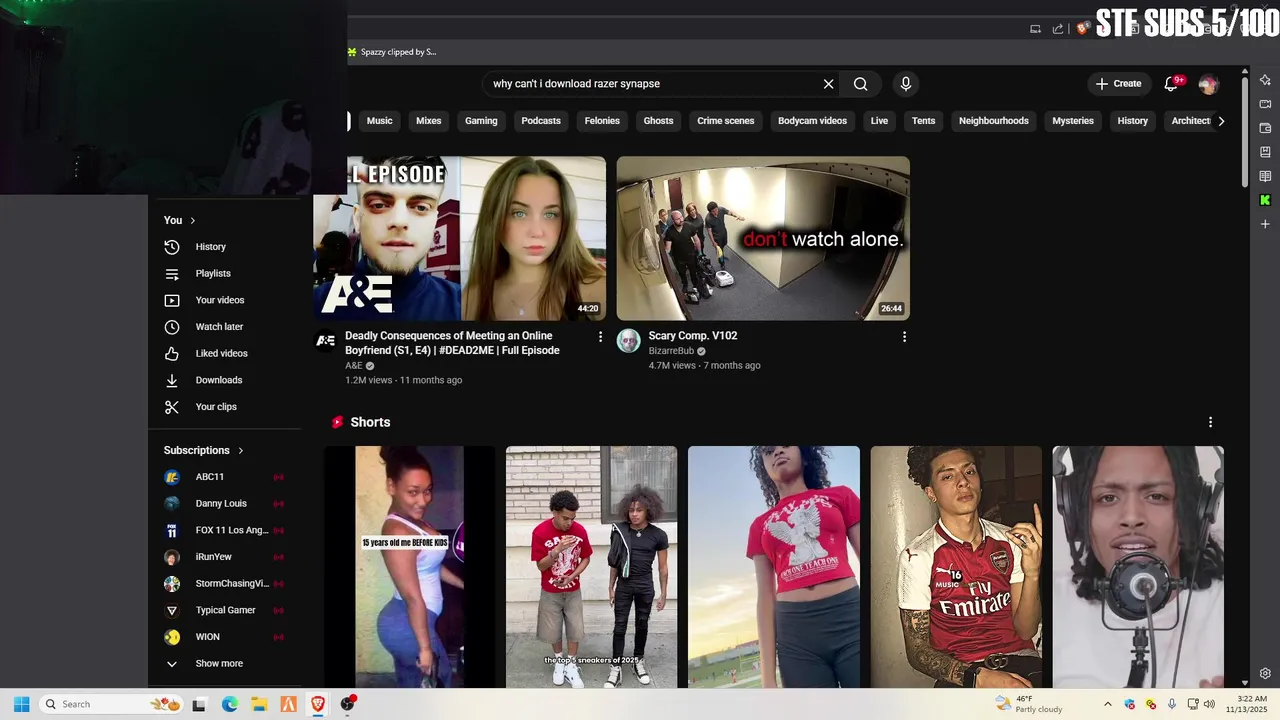Screen dimensions: 1280x720
Task: Open File Explorer from taskbar
Action: (259, 704)
